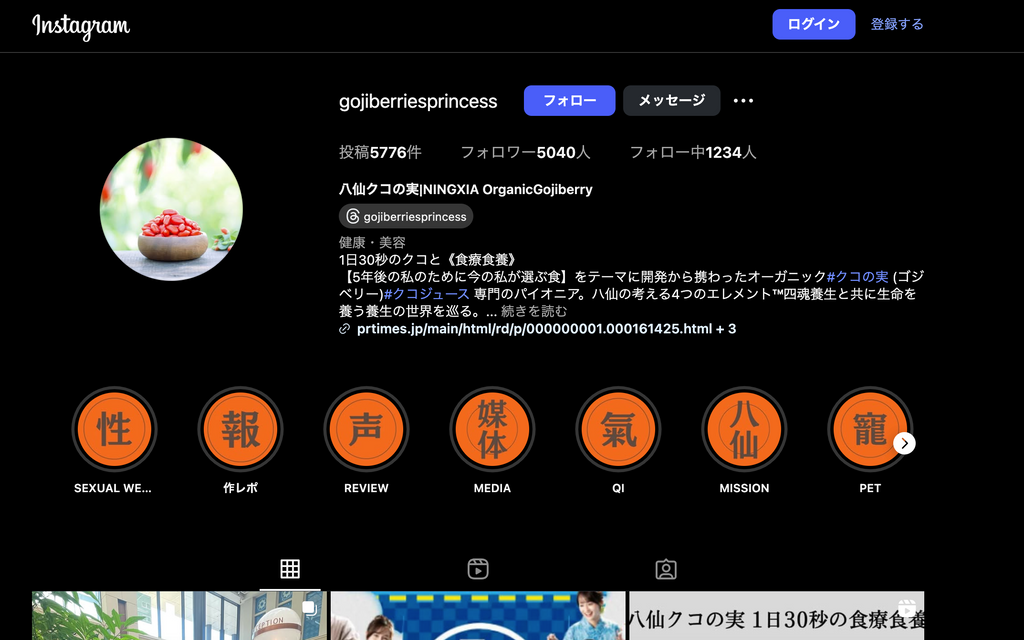Click the gojiberriesprincess username heading

point(418,101)
